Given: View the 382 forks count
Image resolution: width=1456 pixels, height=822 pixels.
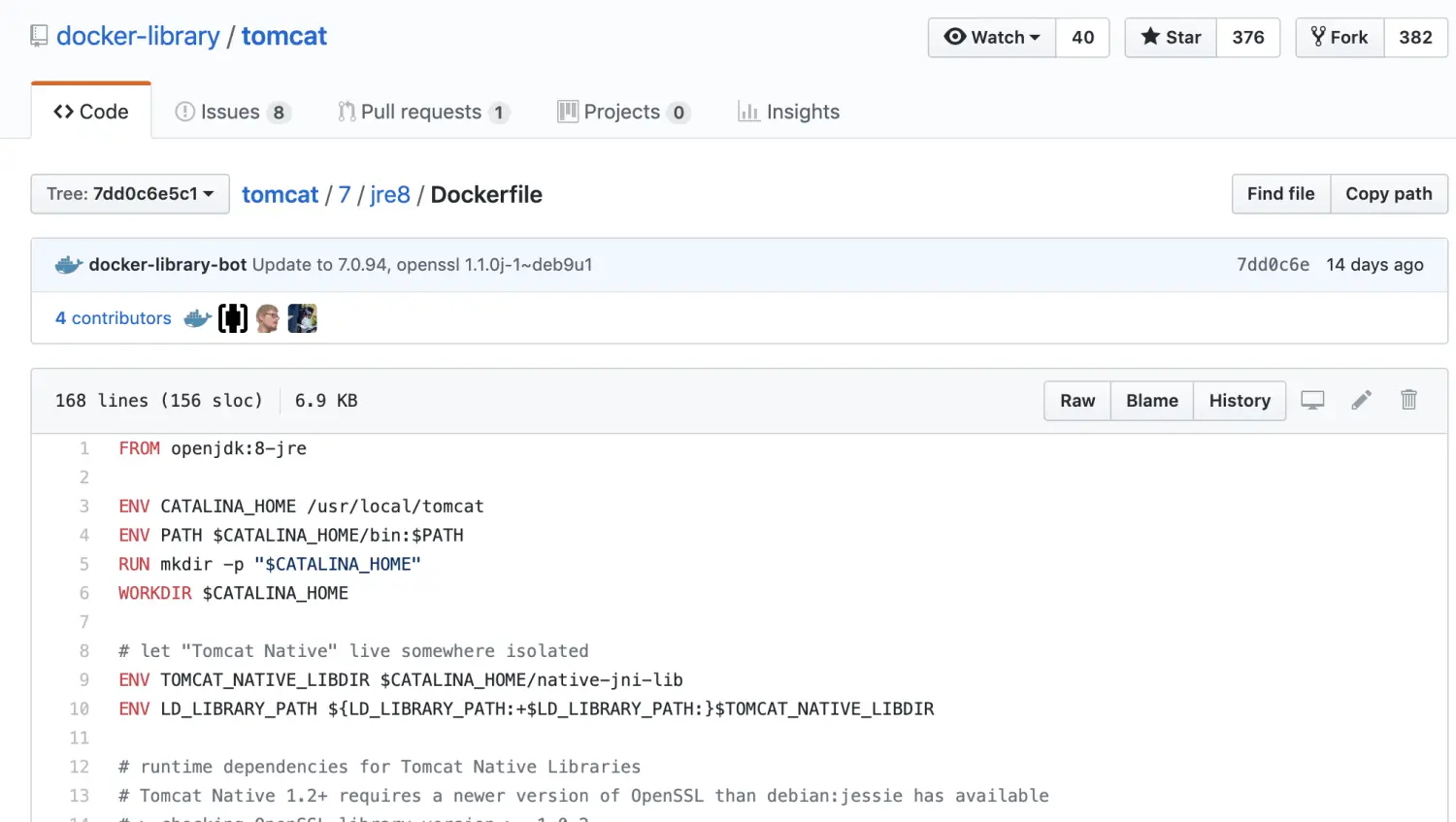Looking at the screenshot, I should click(x=1415, y=37).
